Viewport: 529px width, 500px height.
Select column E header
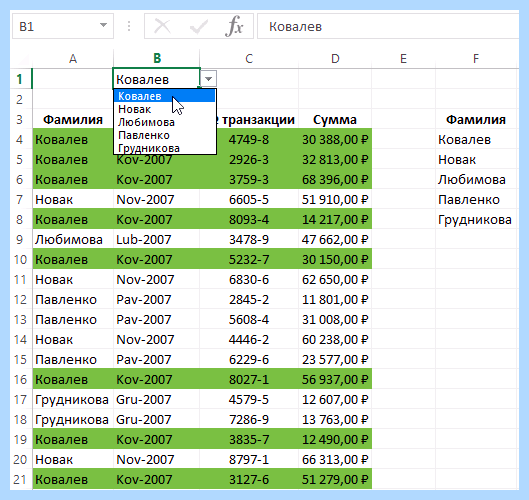pos(403,59)
